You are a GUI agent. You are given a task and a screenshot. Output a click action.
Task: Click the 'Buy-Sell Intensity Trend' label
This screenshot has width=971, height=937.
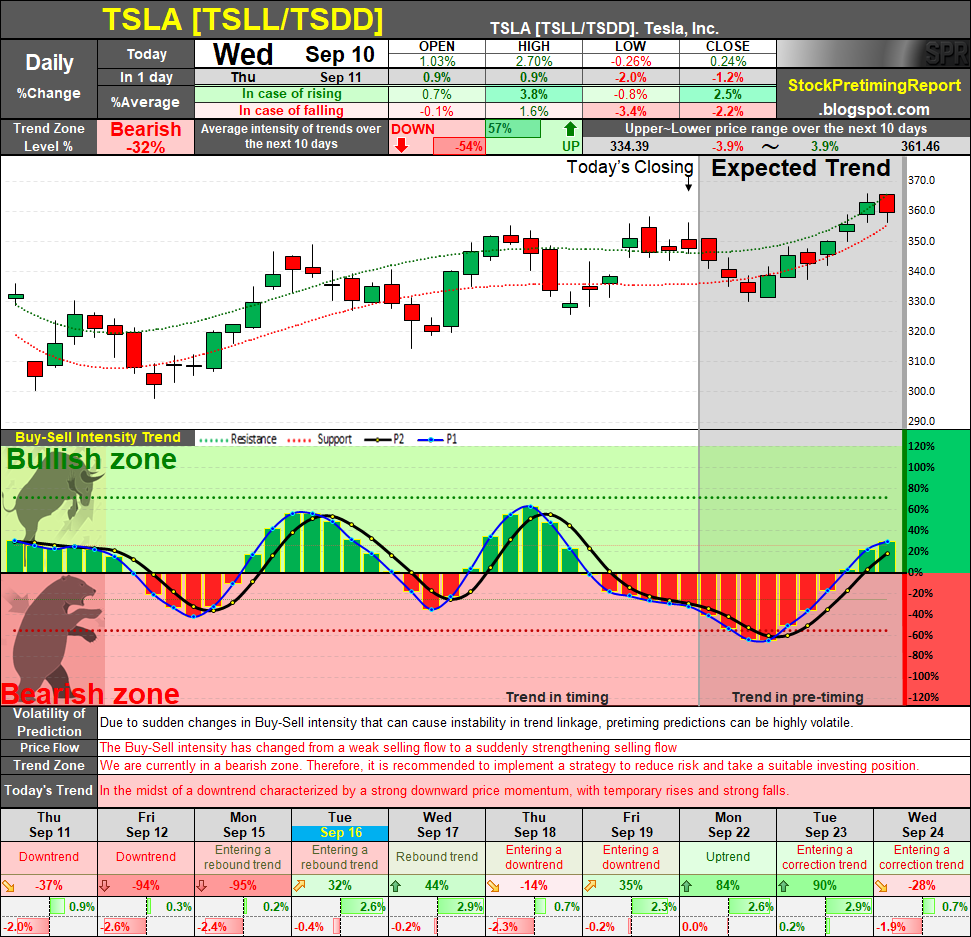[x=98, y=437]
